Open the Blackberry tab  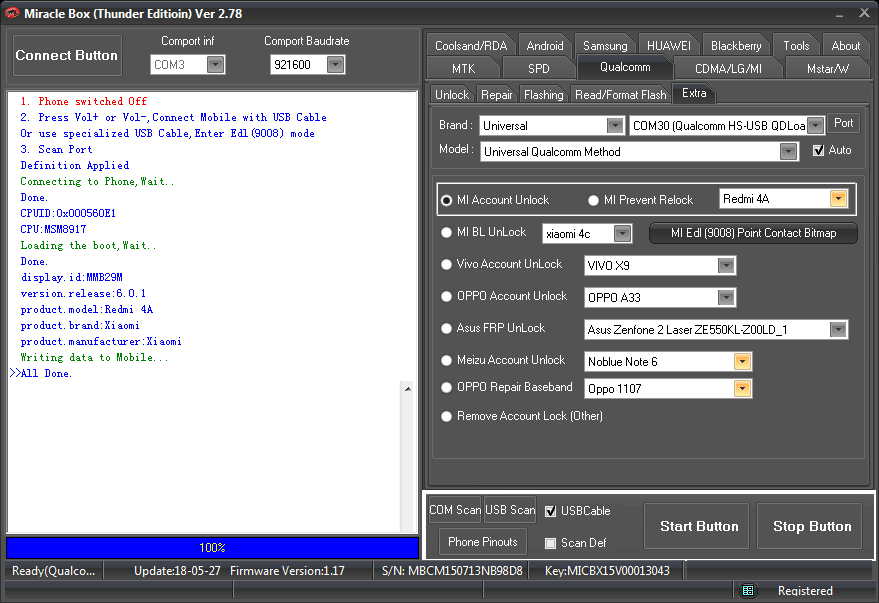click(736, 45)
